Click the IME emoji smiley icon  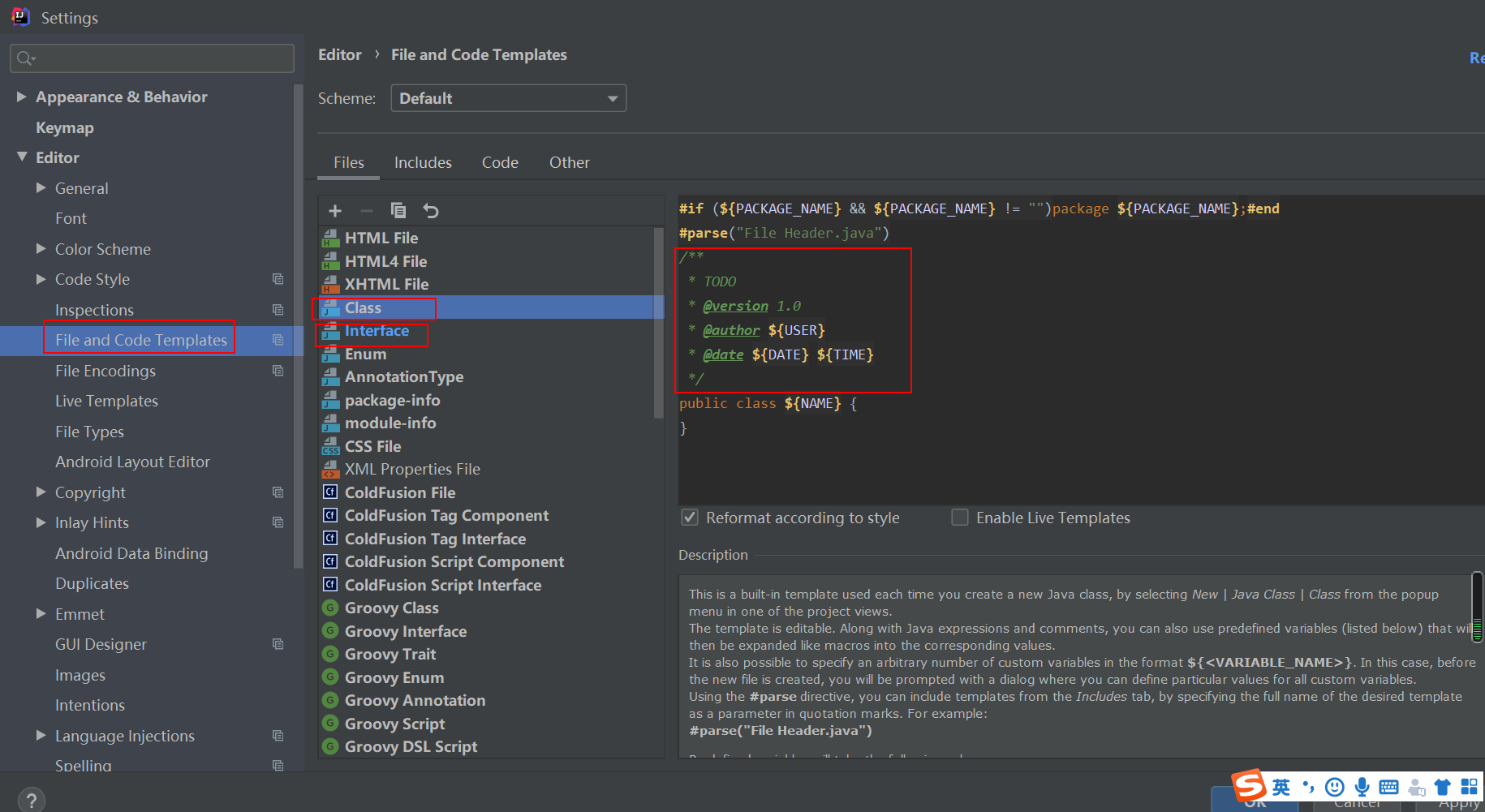pos(1335,787)
